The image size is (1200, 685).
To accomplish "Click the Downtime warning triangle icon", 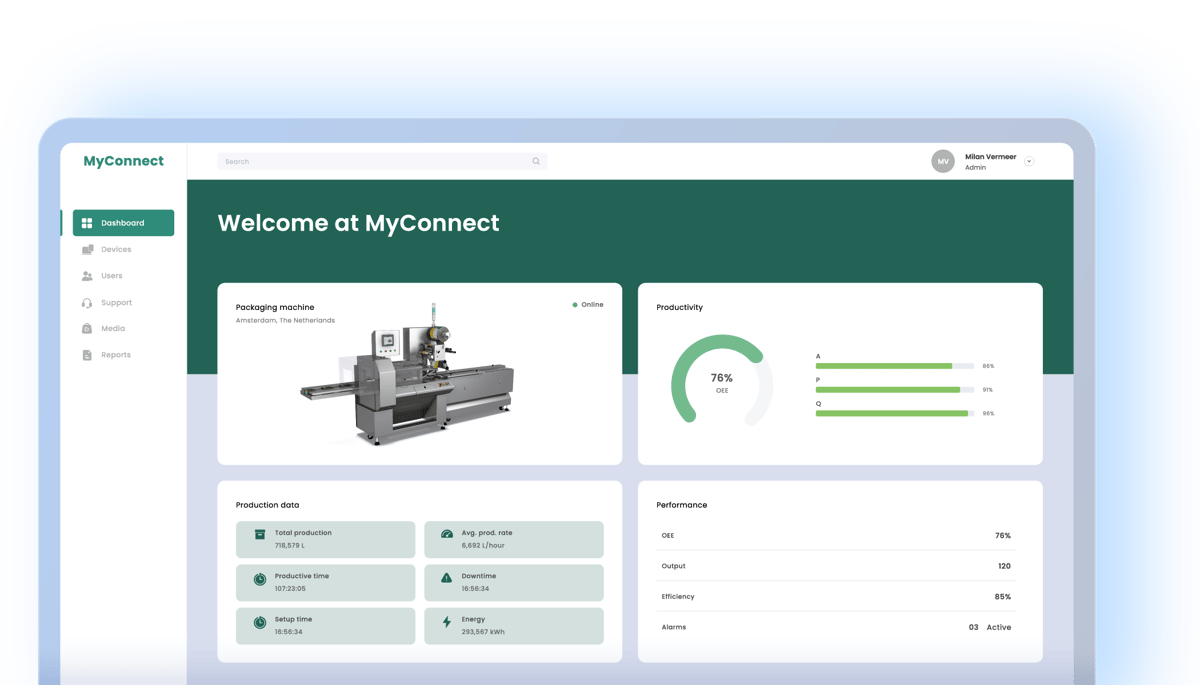I will pyautogui.click(x=447, y=578).
